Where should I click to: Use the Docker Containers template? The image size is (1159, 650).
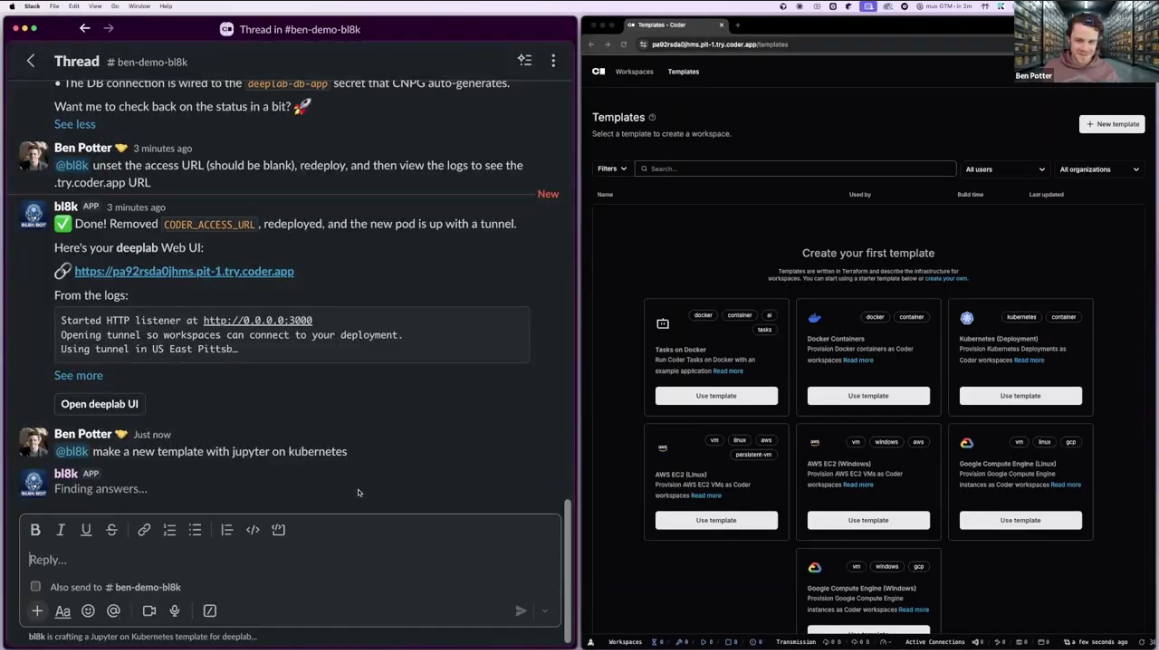(x=869, y=396)
